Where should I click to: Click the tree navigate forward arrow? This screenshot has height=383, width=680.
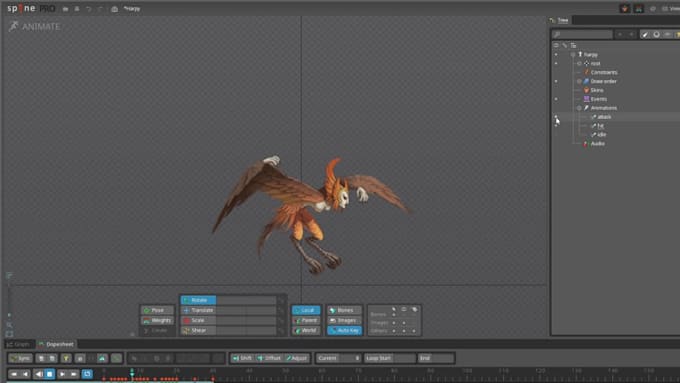(631, 34)
